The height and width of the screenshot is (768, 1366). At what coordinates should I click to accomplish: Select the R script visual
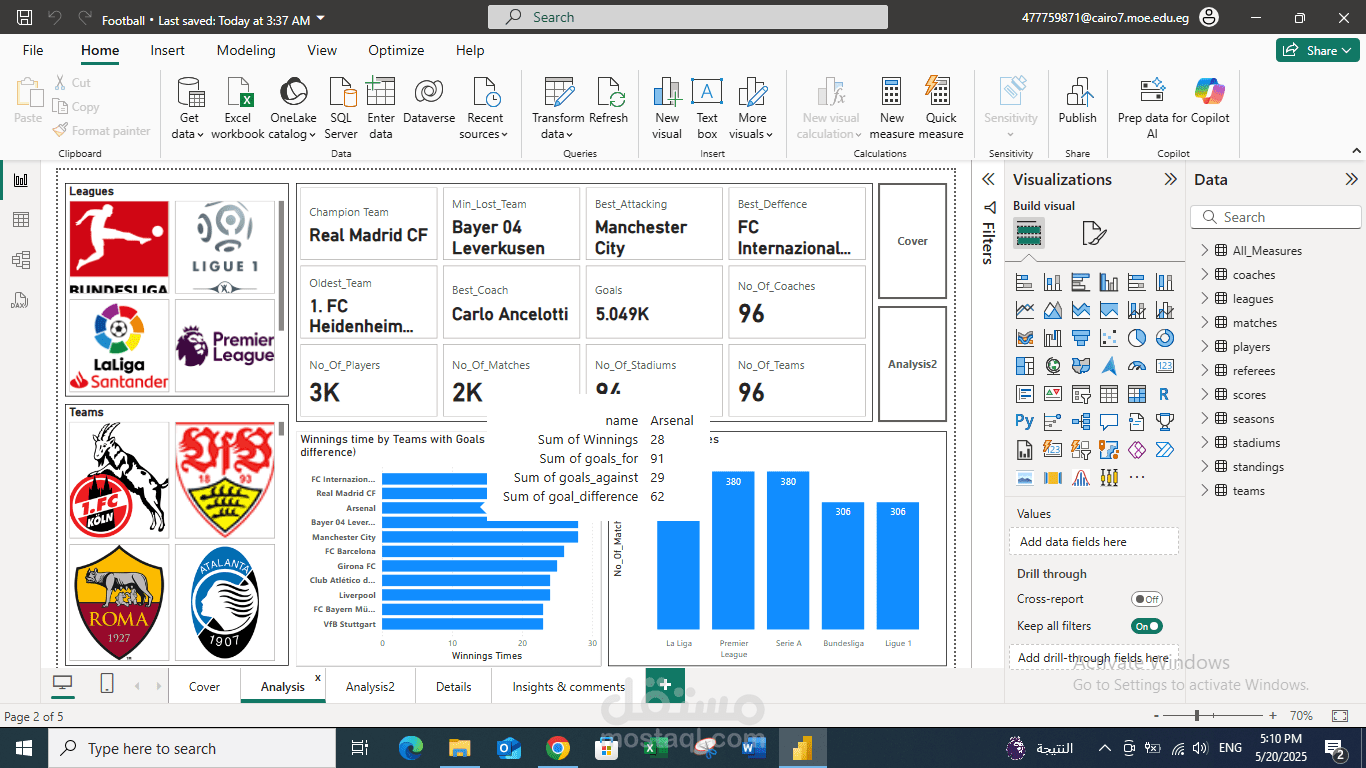tap(1164, 394)
